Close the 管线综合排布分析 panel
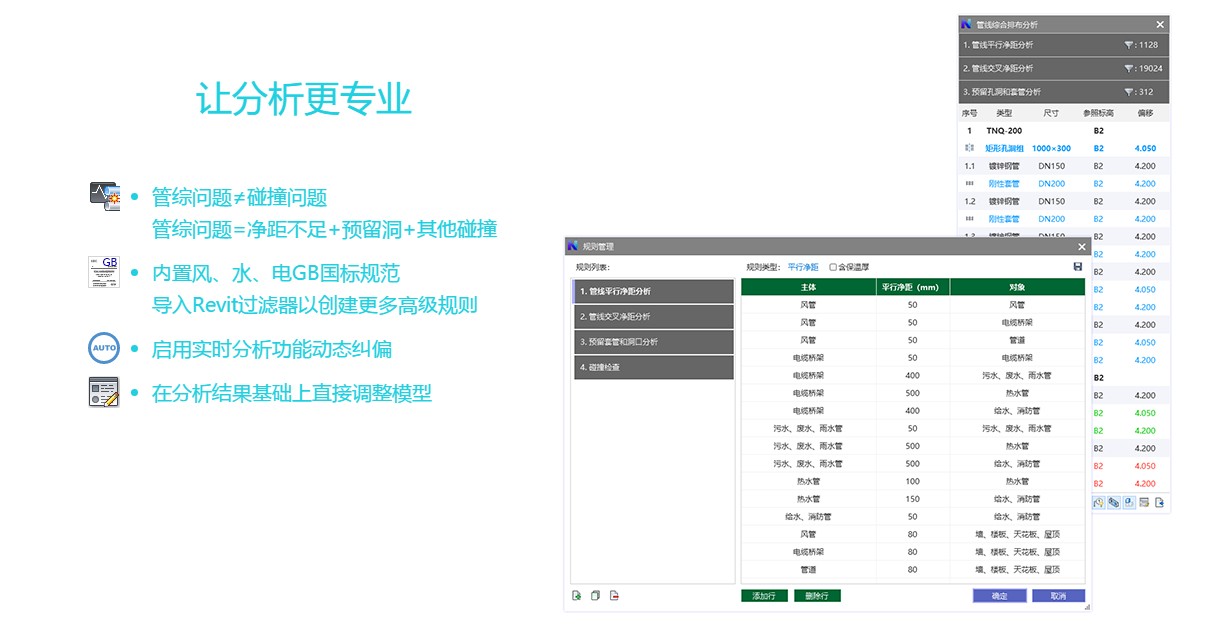The height and width of the screenshot is (635, 1219). pos(1160,24)
